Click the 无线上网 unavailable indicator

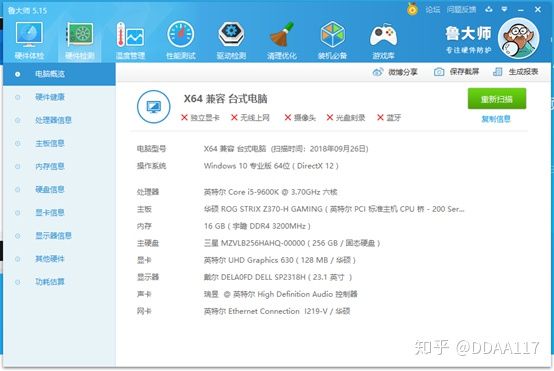[x=250, y=118]
